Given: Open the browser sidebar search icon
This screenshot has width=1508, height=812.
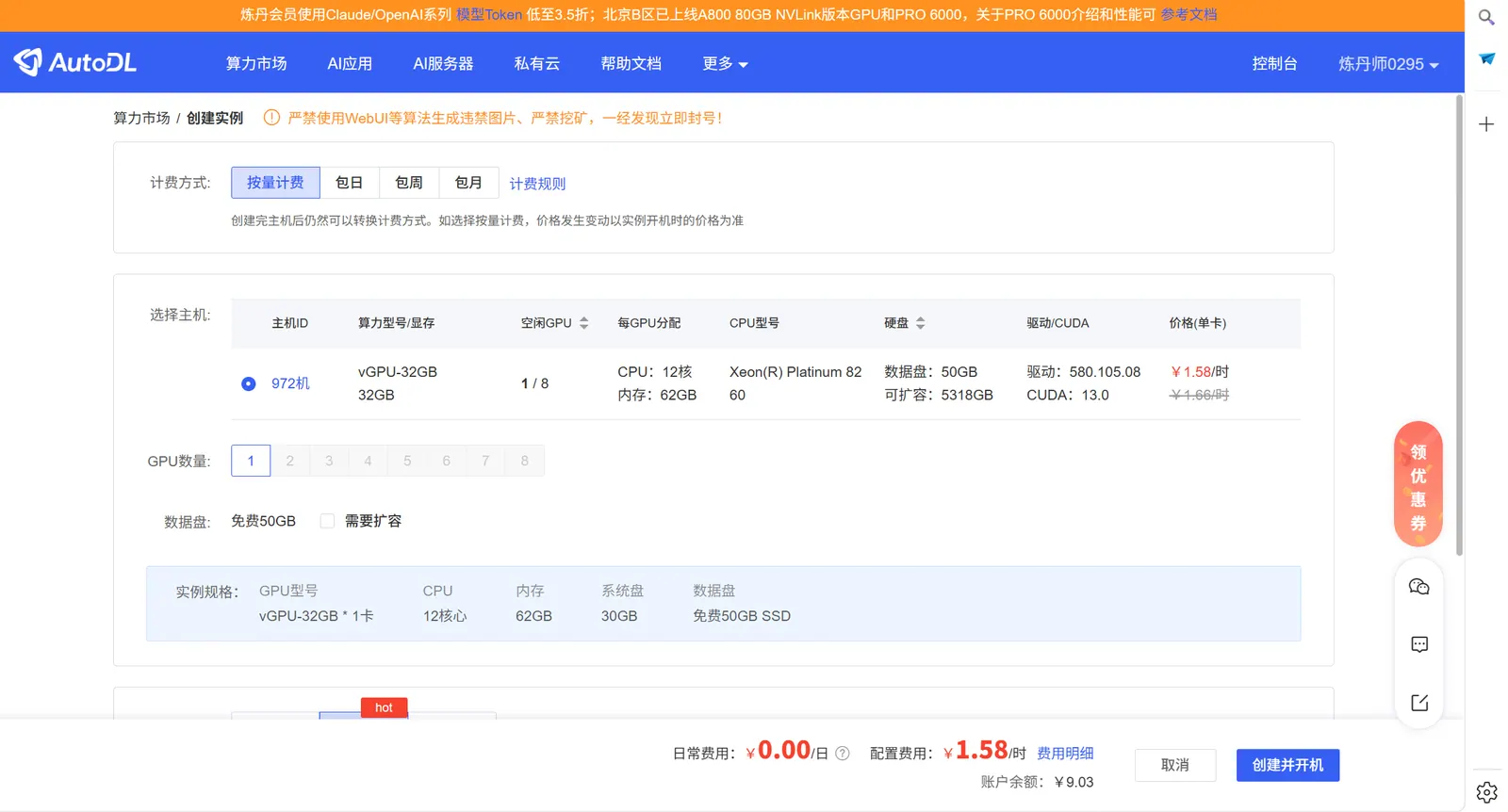Looking at the screenshot, I should pyautogui.click(x=1486, y=17).
